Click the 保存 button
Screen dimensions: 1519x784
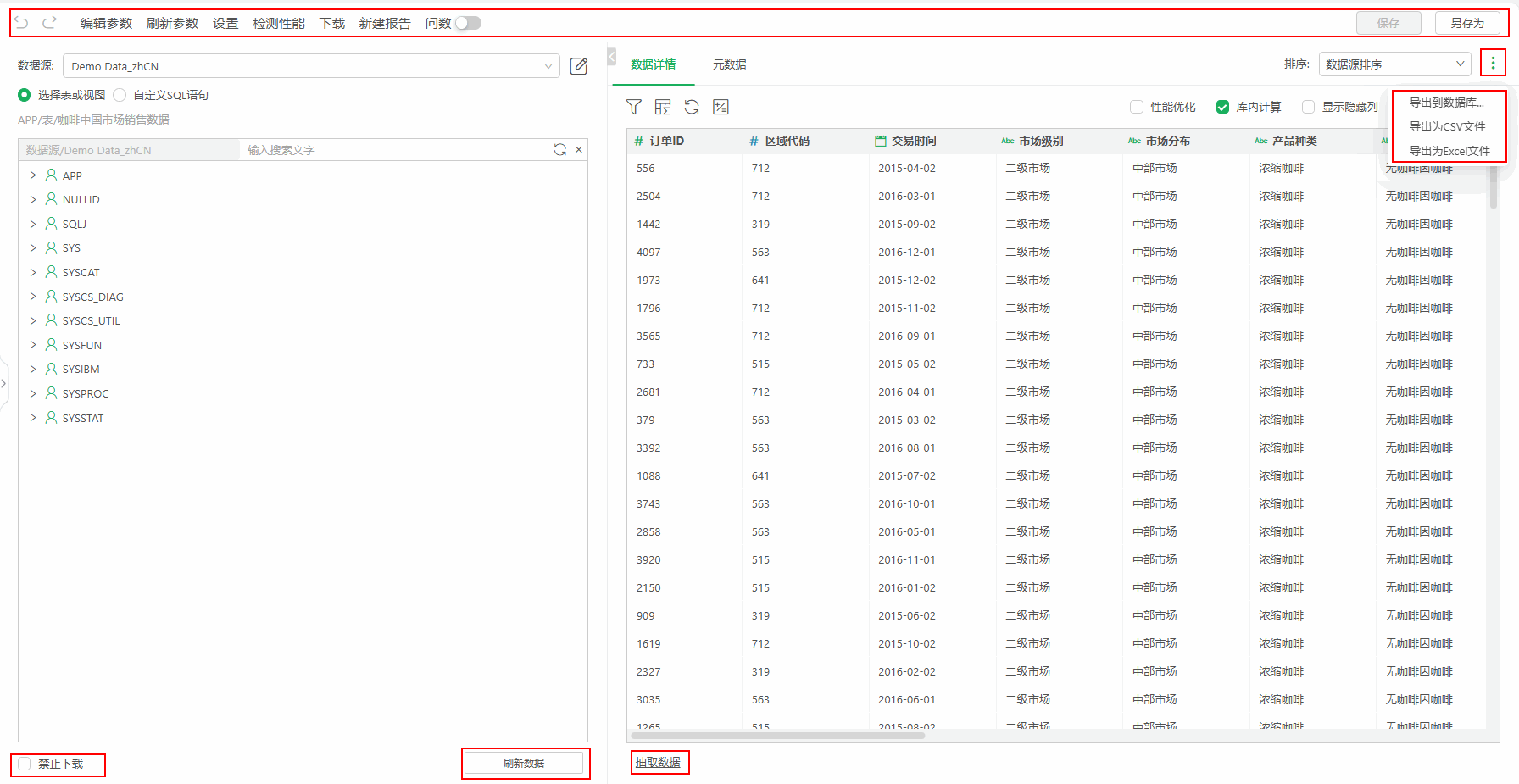[x=1388, y=23]
